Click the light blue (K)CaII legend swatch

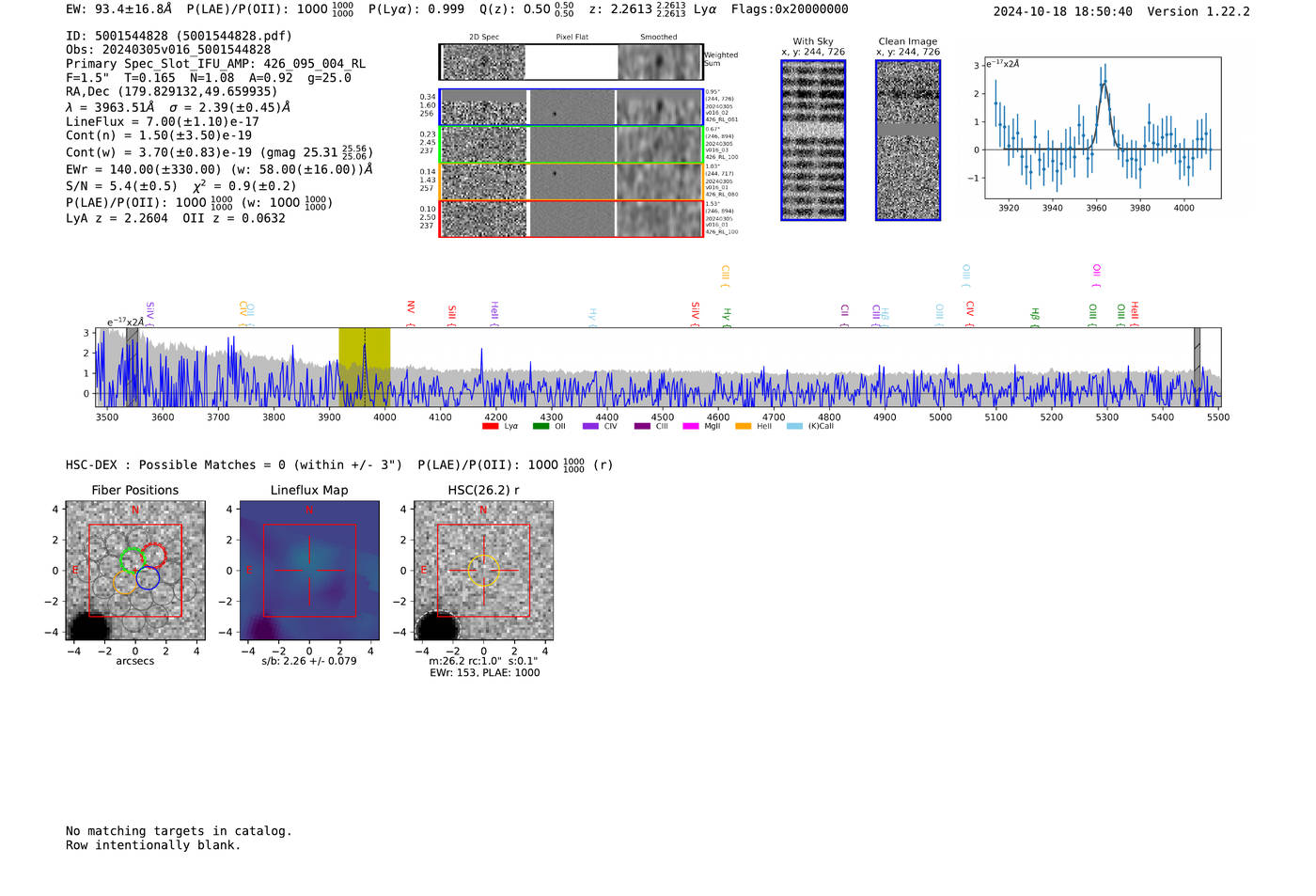794,427
